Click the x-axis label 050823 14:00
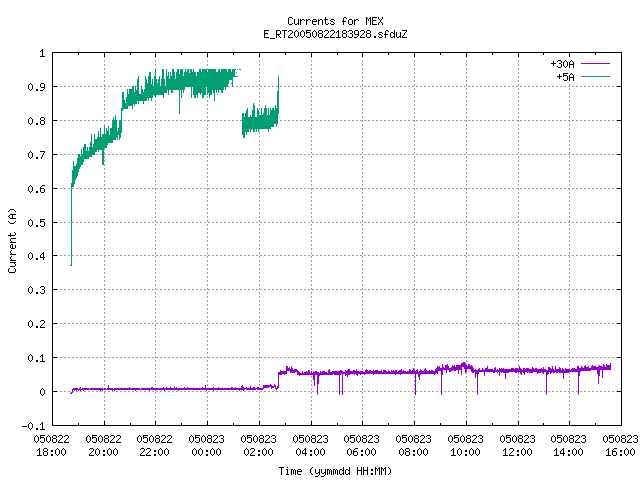This screenshot has height=480, width=640. point(569,445)
